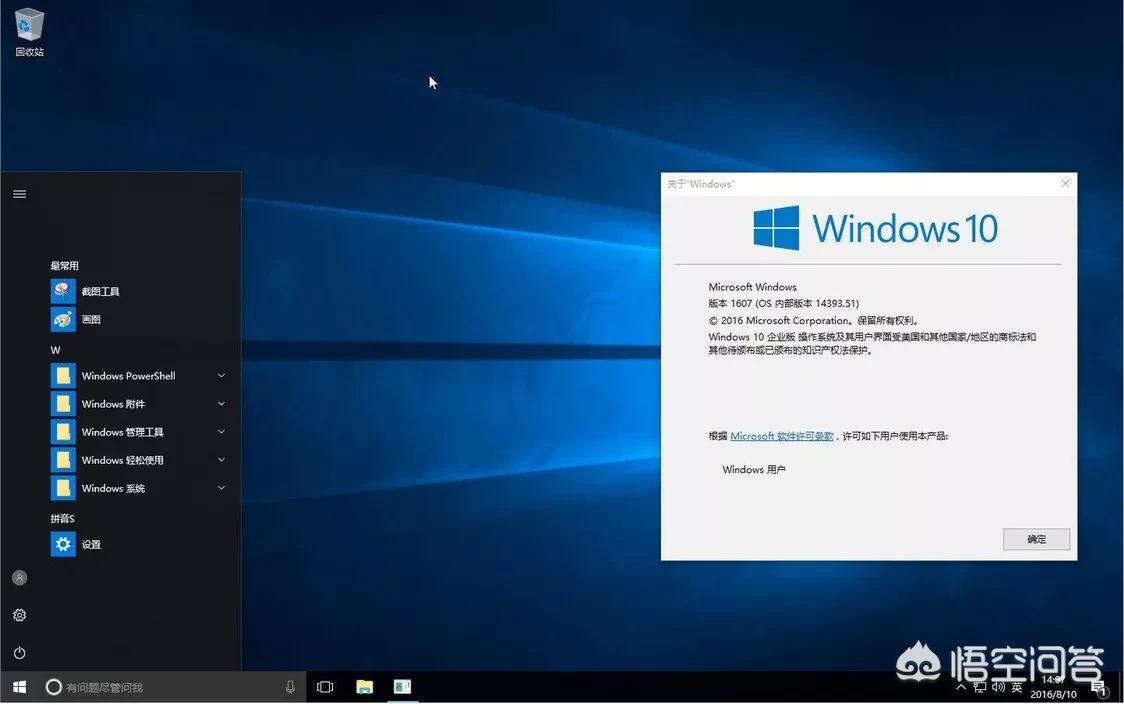Click the 英 input method indicator

point(1017,687)
